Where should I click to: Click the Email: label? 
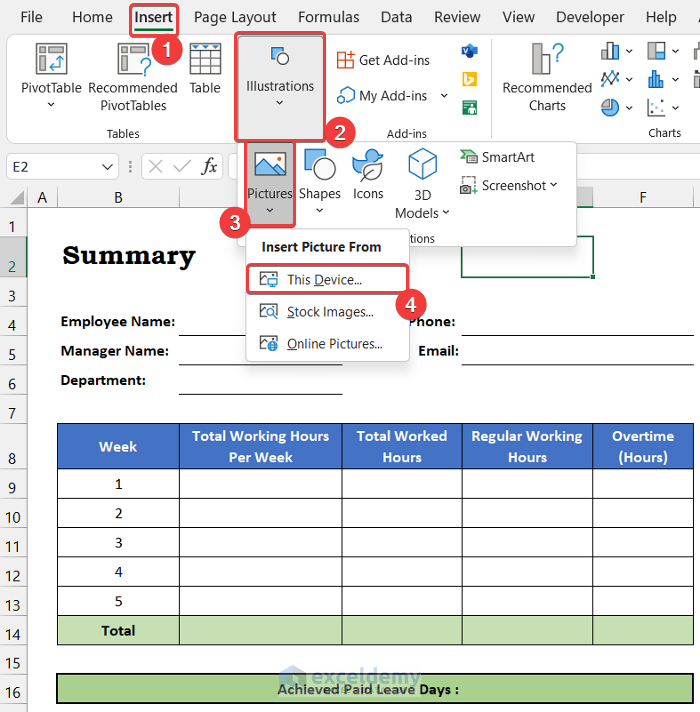(438, 351)
